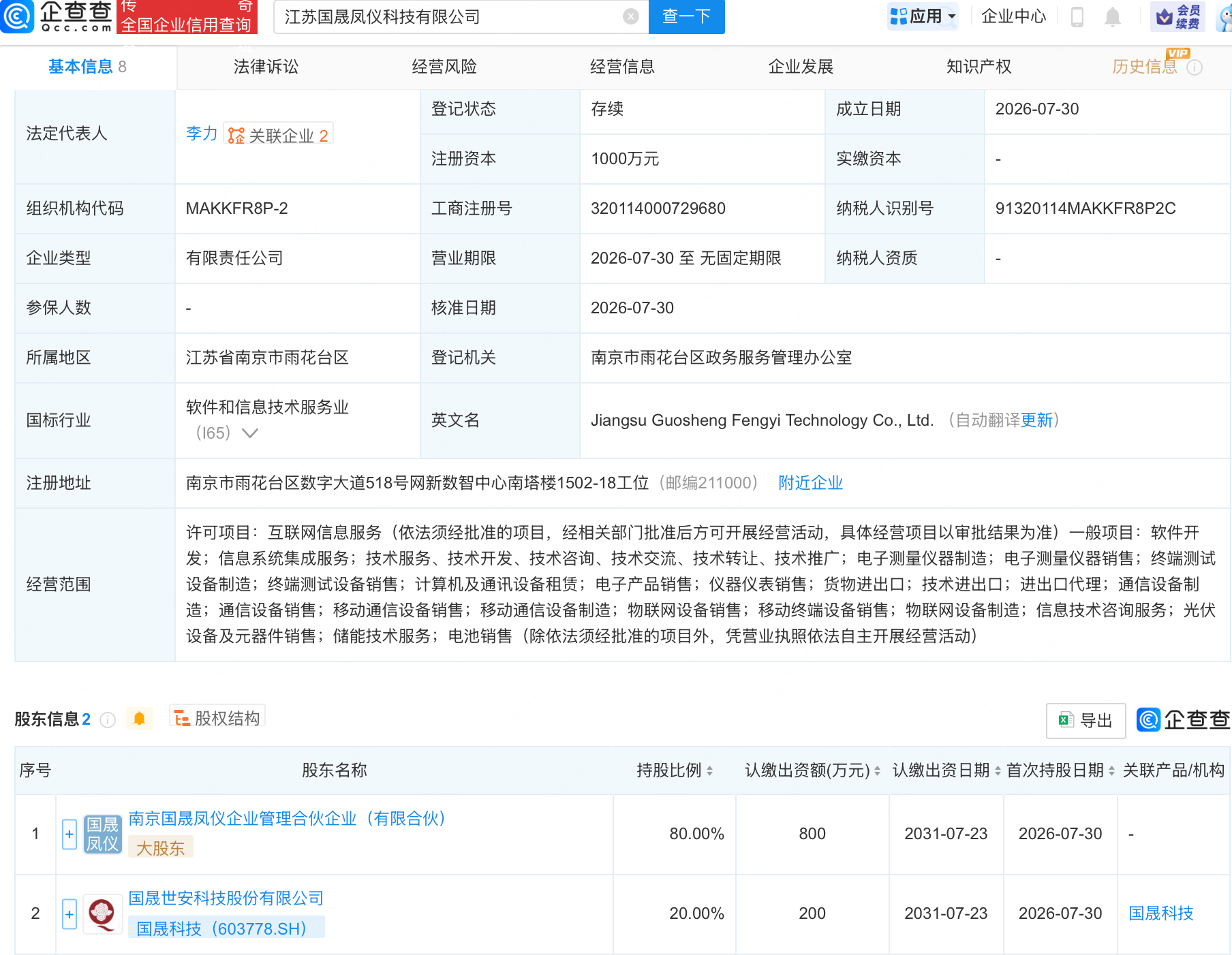Screen dimensions: 1232x955
Task: Click the 1000万元 registered capital value
Action: 625,159
